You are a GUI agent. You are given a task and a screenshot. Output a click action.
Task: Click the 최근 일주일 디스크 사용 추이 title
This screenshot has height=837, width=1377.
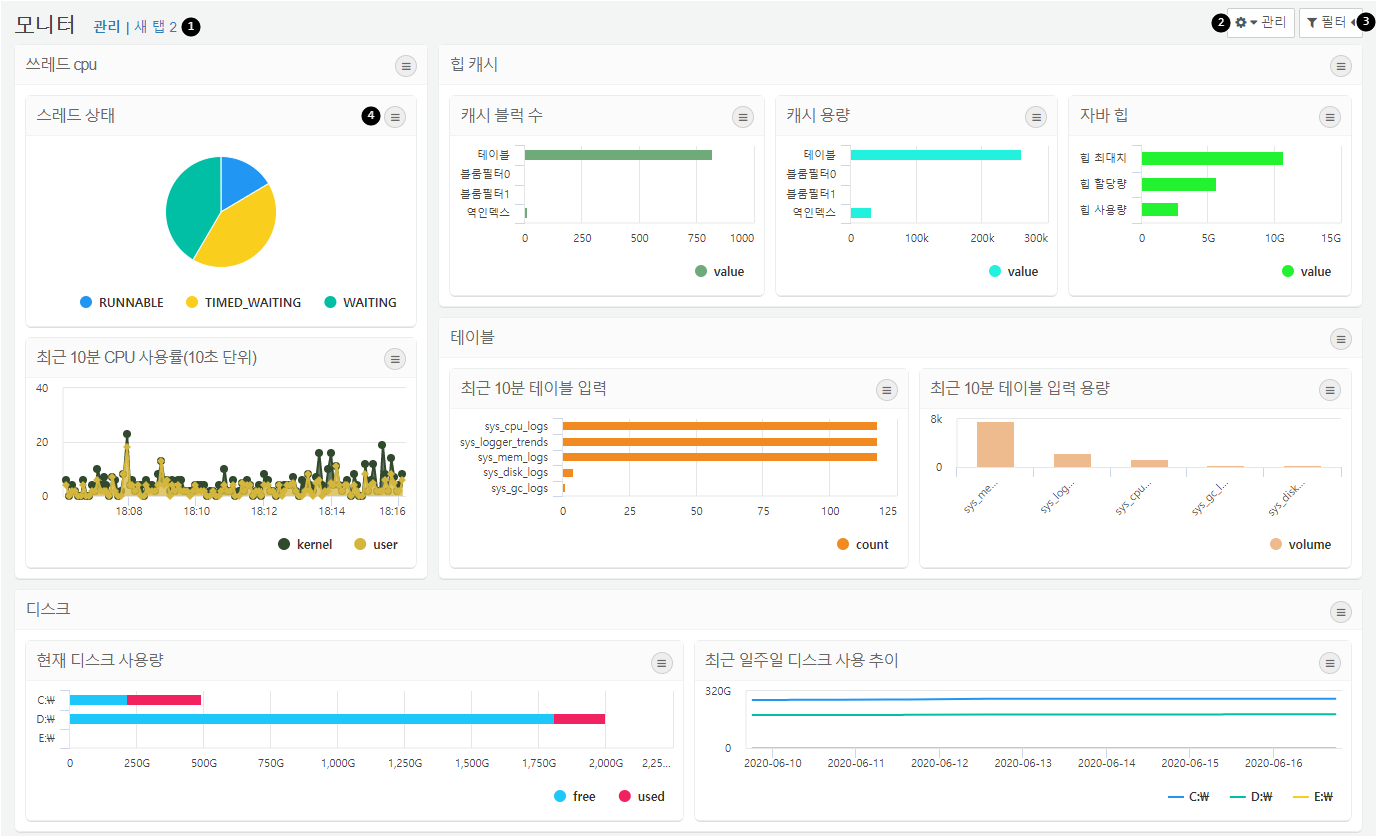pos(802,660)
